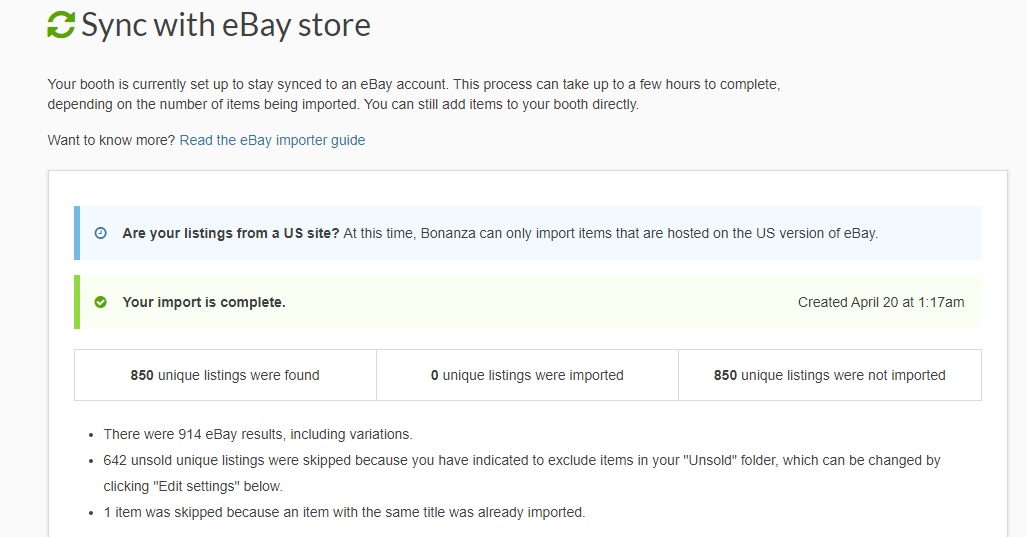Select '850 unique listings were not imported' cell
This screenshot has width=1027, height=537.
830,375
